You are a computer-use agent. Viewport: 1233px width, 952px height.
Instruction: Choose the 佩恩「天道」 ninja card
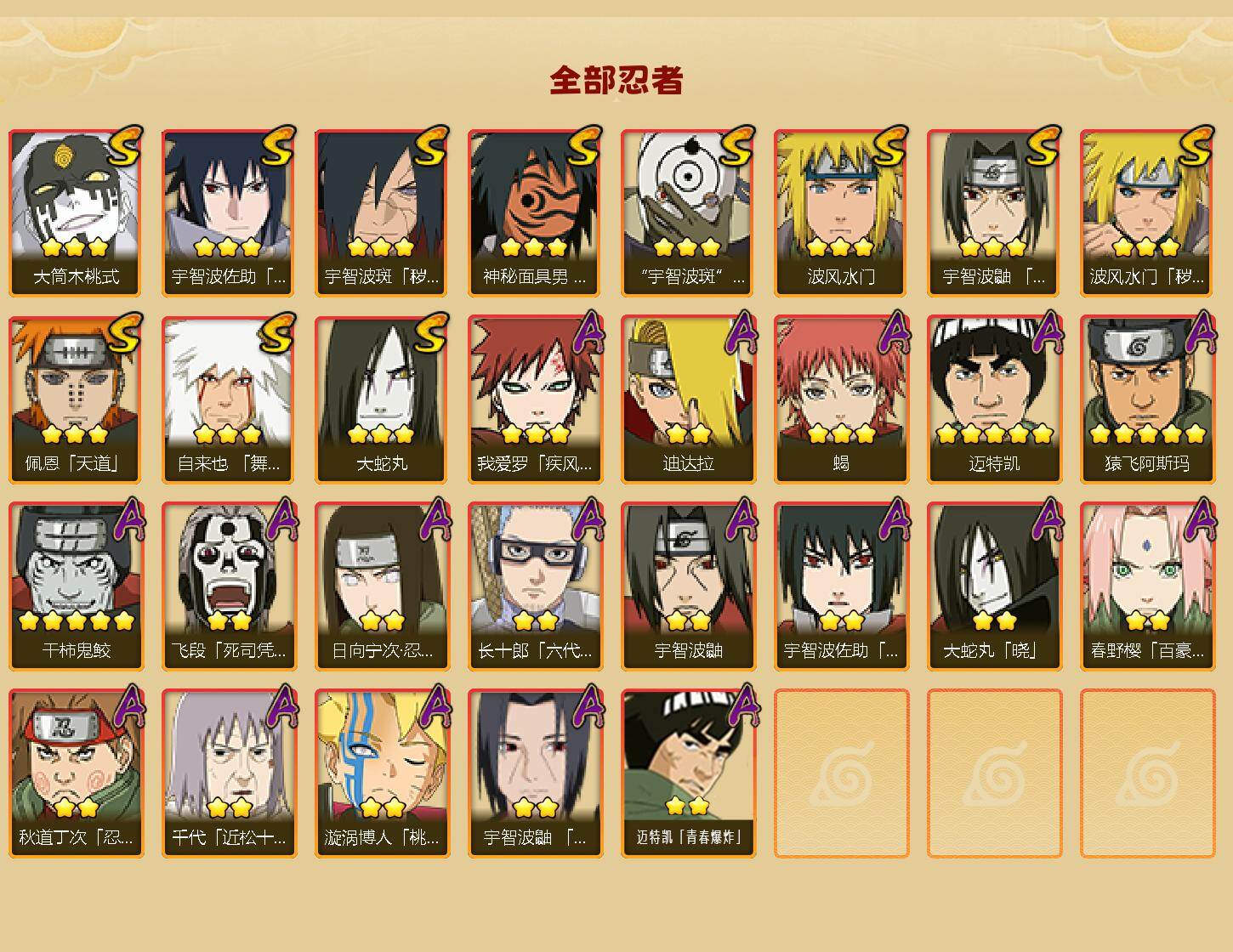[76, 399]
